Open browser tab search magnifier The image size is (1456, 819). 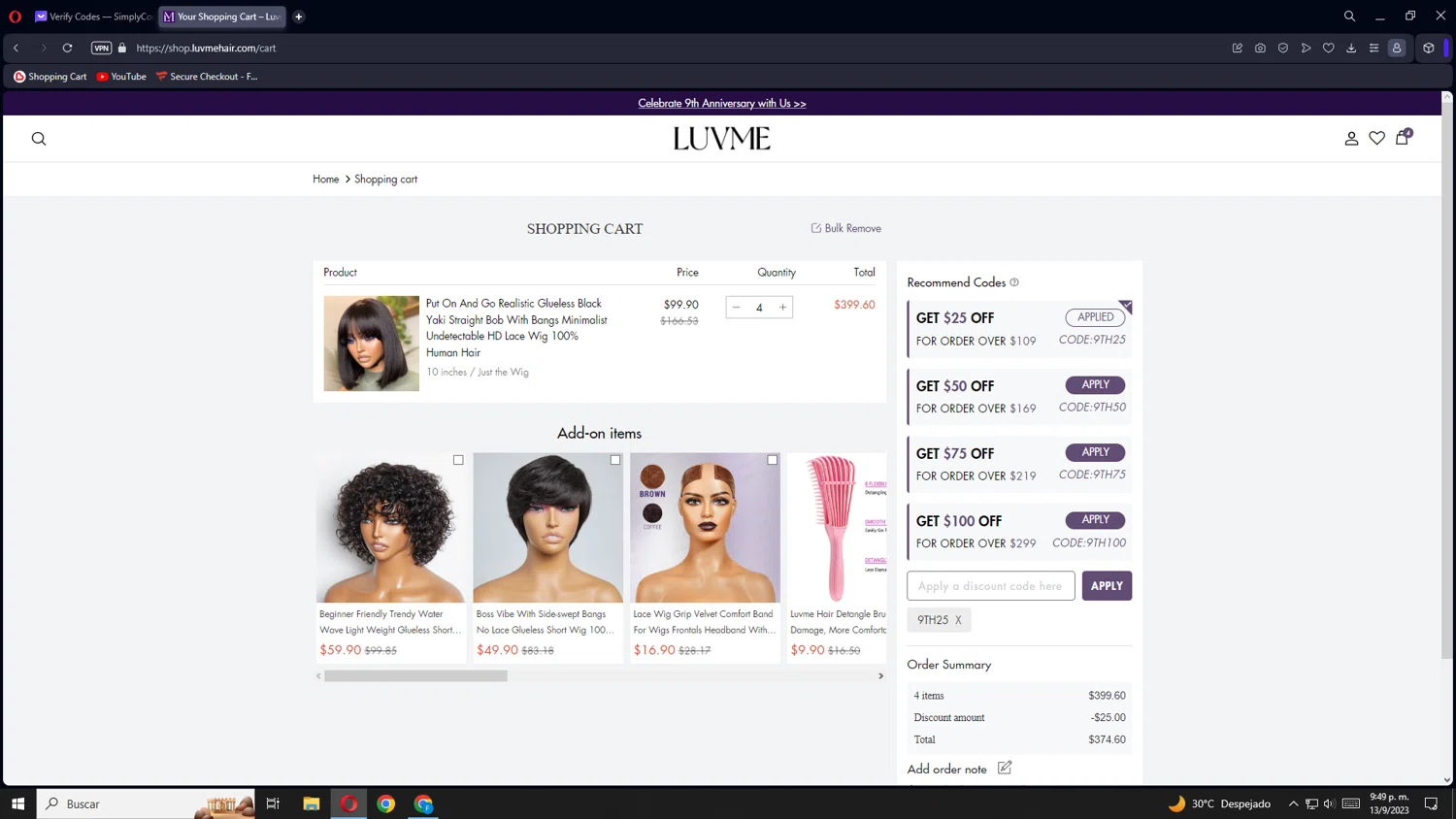click(1349, 16)
